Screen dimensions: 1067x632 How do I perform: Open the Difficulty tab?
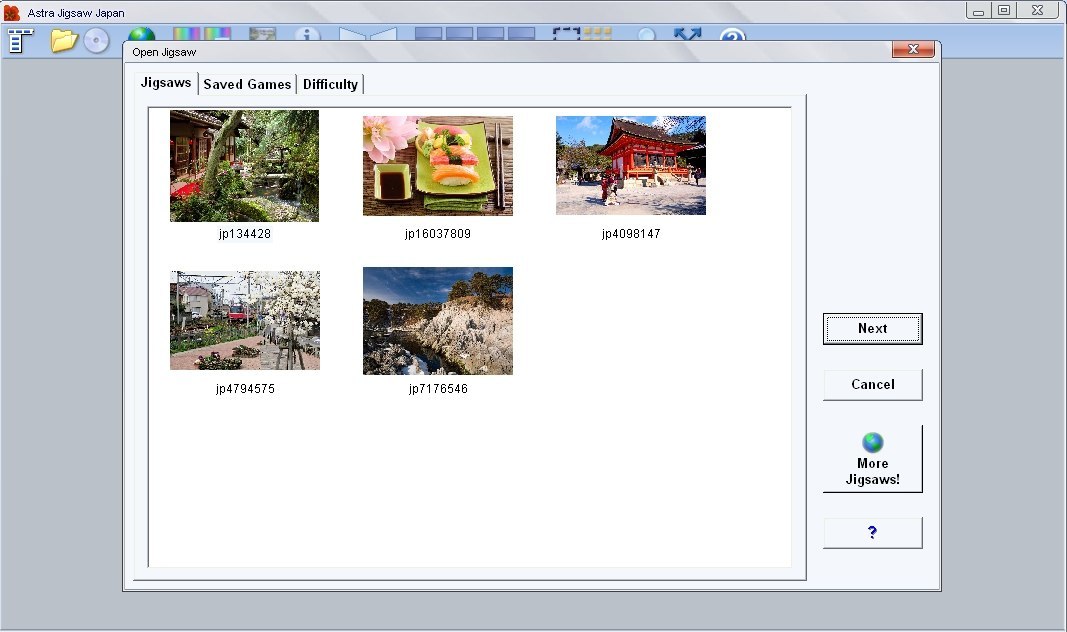point(330,84)
